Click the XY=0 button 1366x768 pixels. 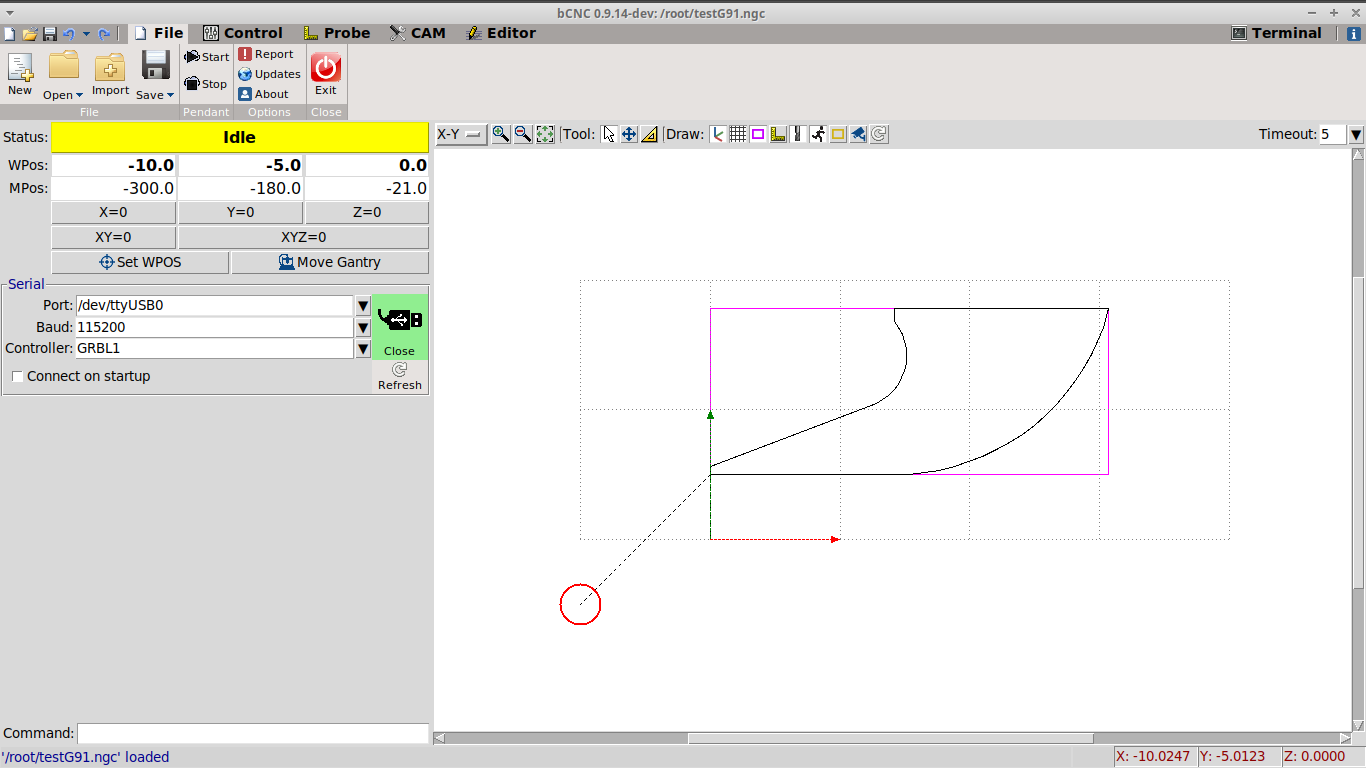tap(113, 237)
